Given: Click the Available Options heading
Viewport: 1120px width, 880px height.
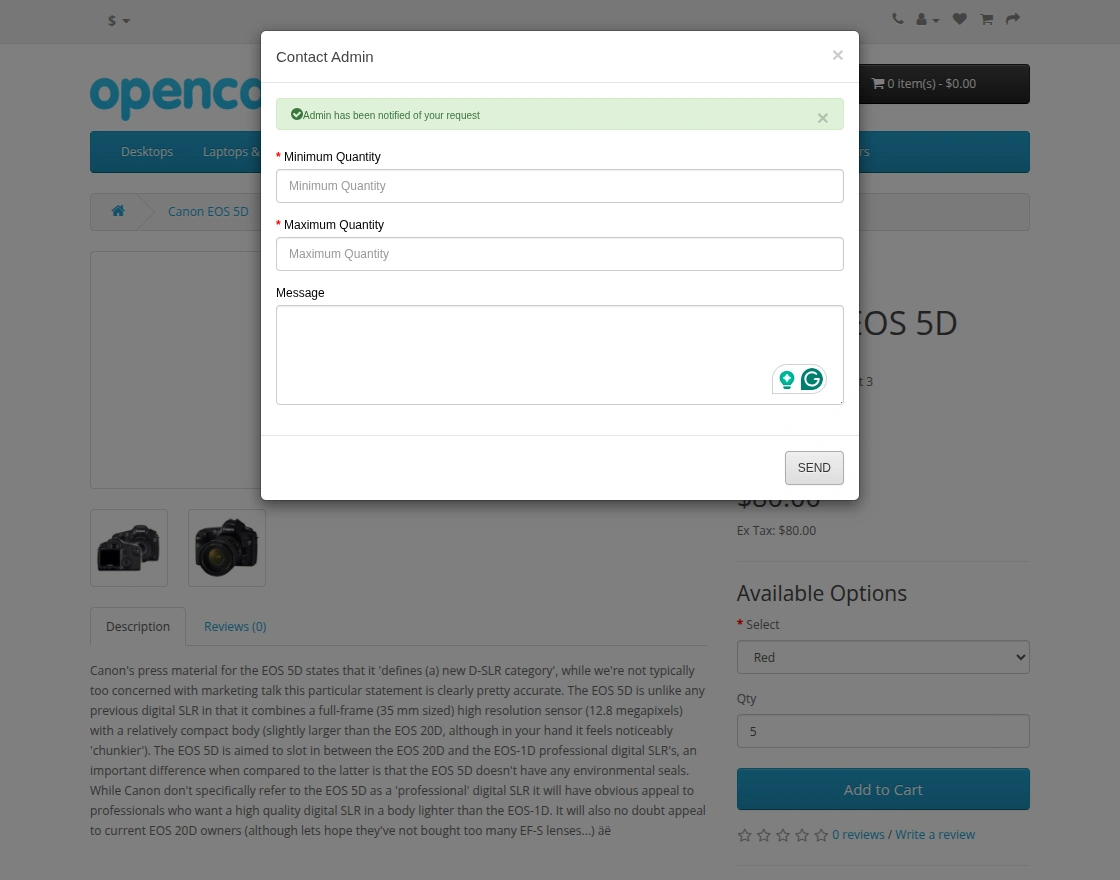Looking at the screenshot, I should click(821, 593).
